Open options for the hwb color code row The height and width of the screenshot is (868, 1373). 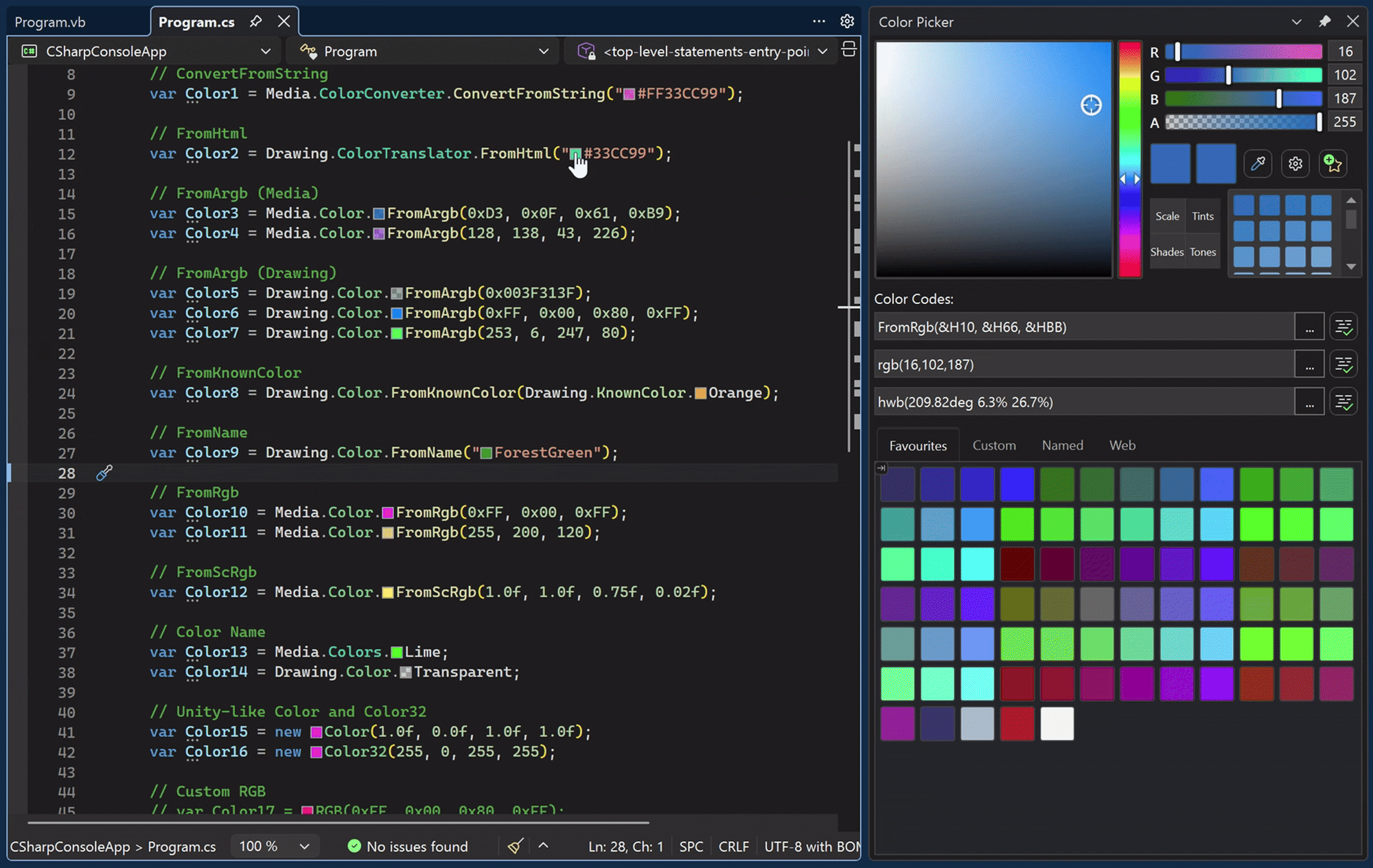click(1310, 401)
